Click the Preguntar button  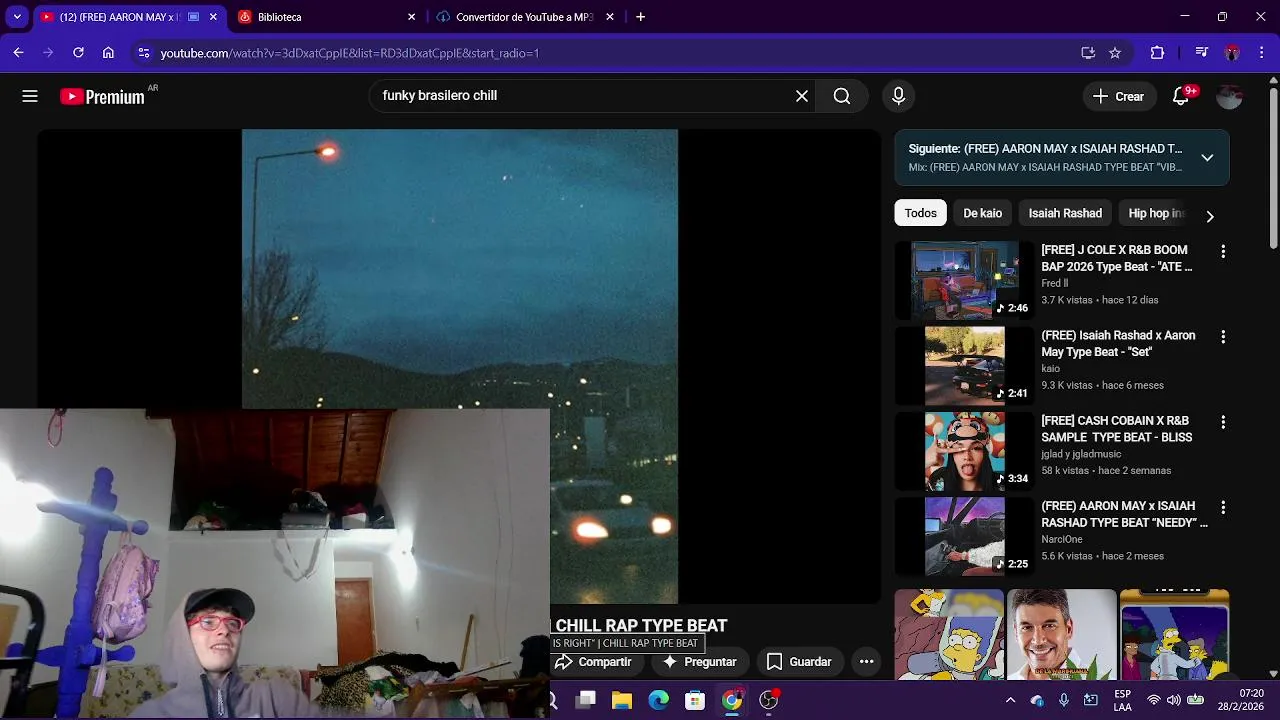tap(699, 662)
